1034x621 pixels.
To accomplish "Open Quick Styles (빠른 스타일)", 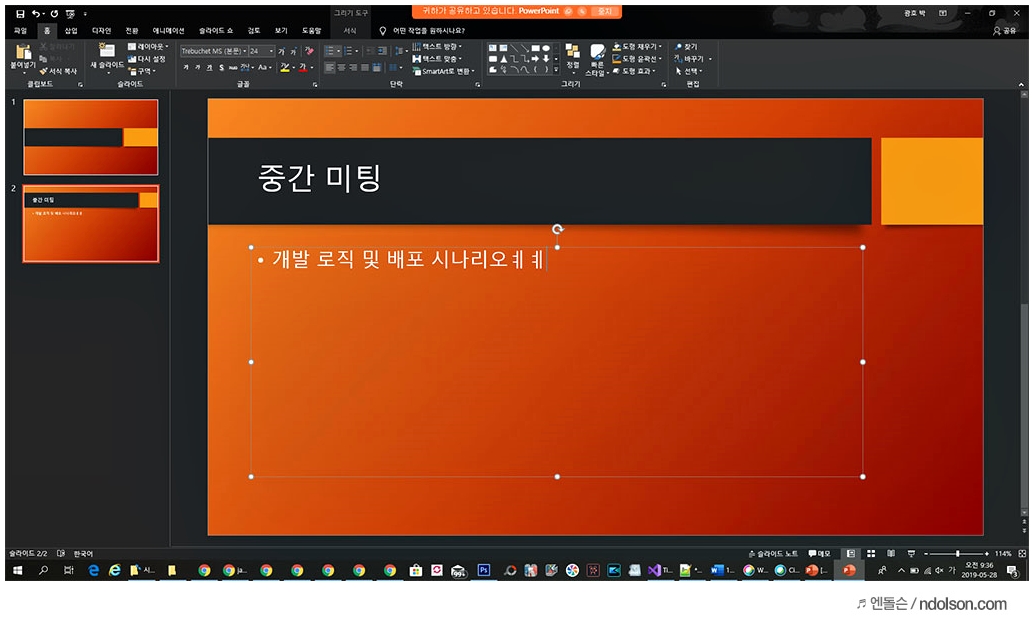I will click(x=597, y=59).
